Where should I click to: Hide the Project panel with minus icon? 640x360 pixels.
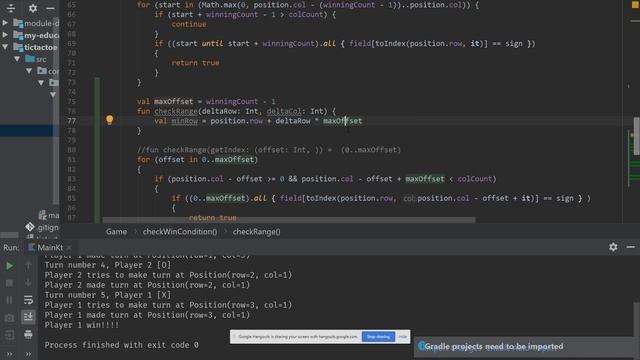click(x=50, y=8)
